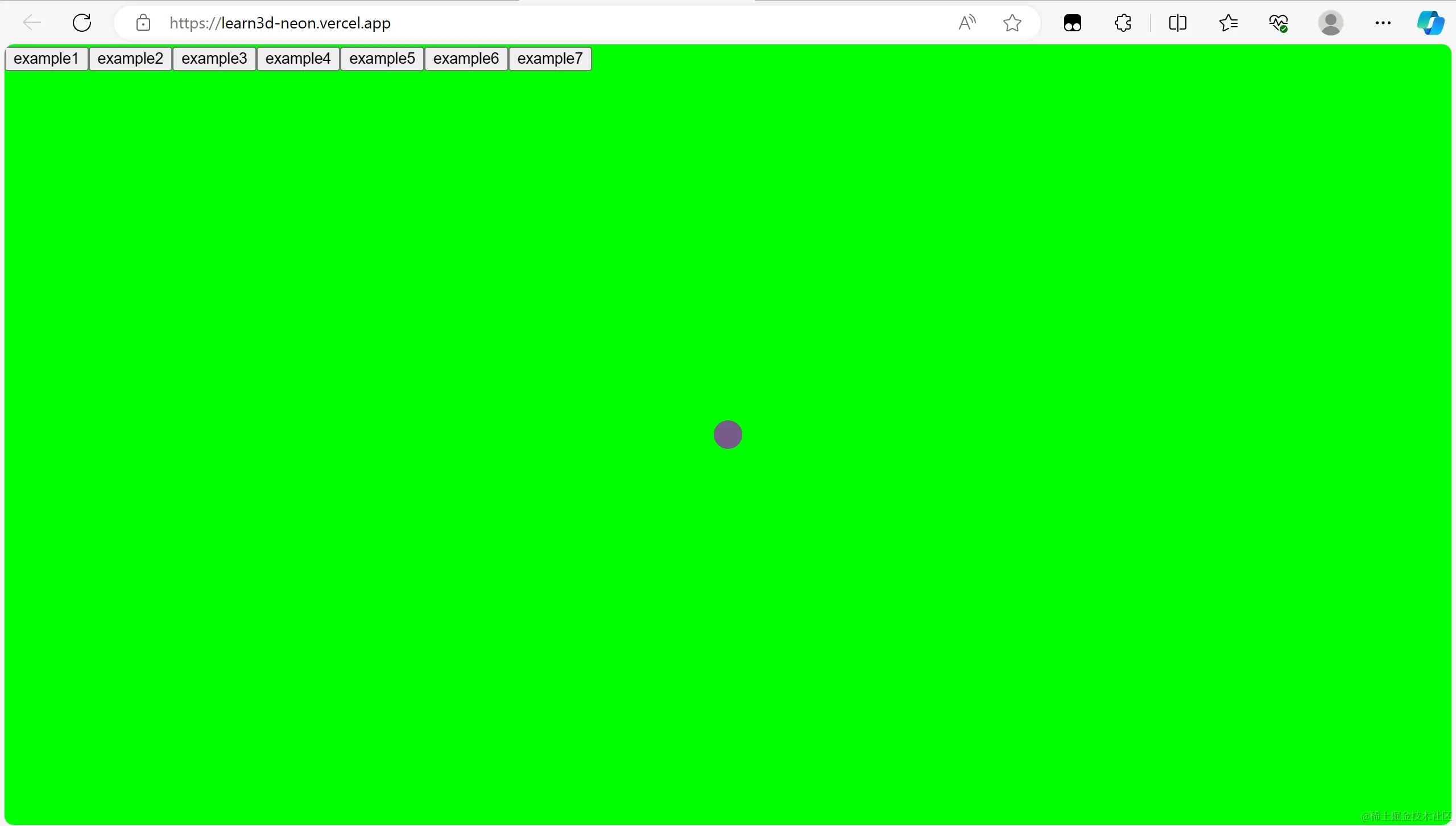The width and height of the screenshot is (1456, 826).
Task: Switch to example2
Action: click(x=130, y=59)
